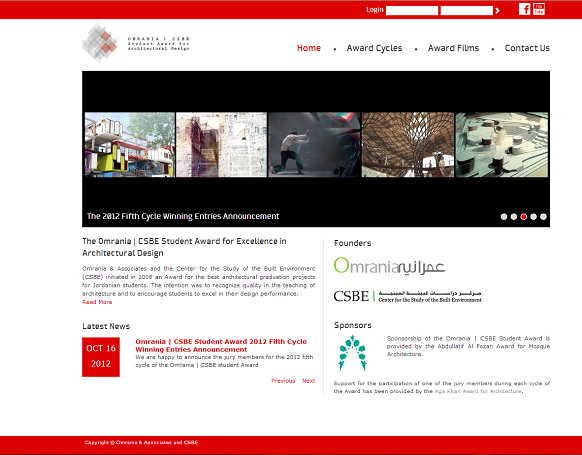Open the Facebook page icon

(524, 9)
